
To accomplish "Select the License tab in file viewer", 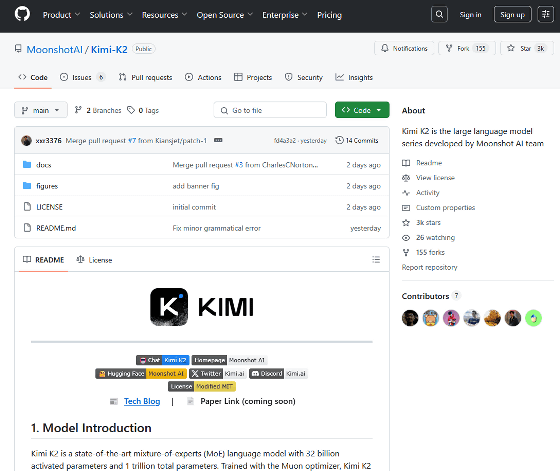I will point(94,260).
